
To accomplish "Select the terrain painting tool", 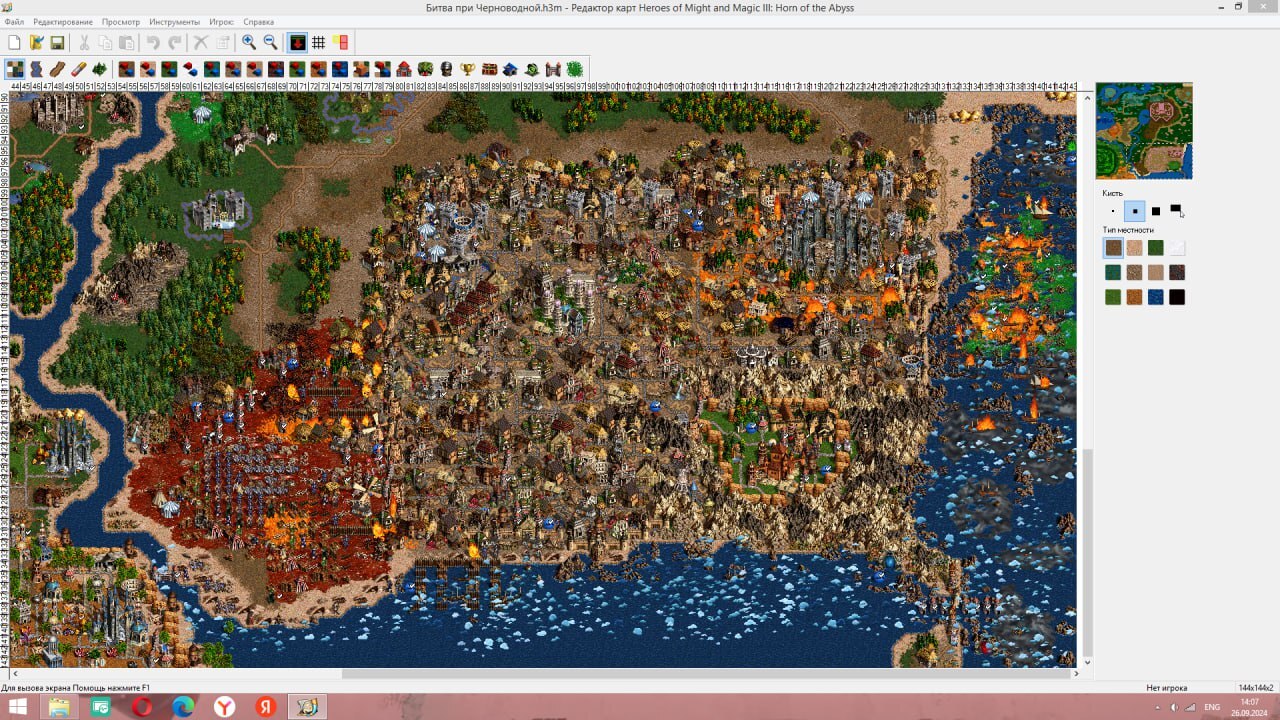I will click(15, 69).
